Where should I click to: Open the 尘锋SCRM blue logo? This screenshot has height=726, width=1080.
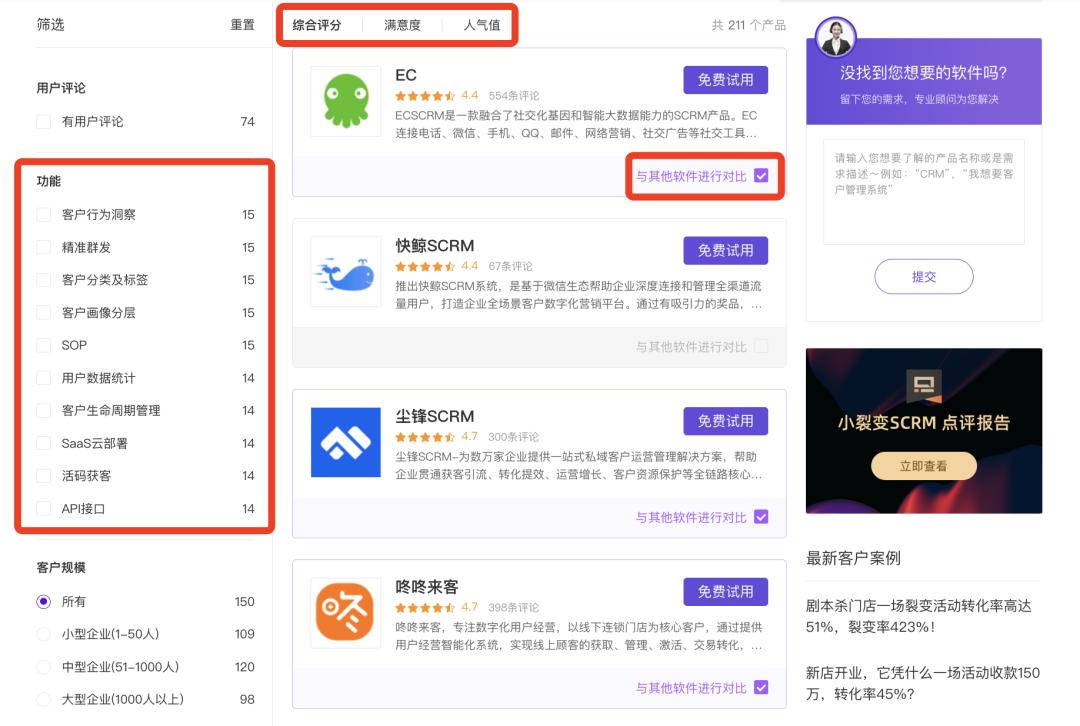point(346,442)
